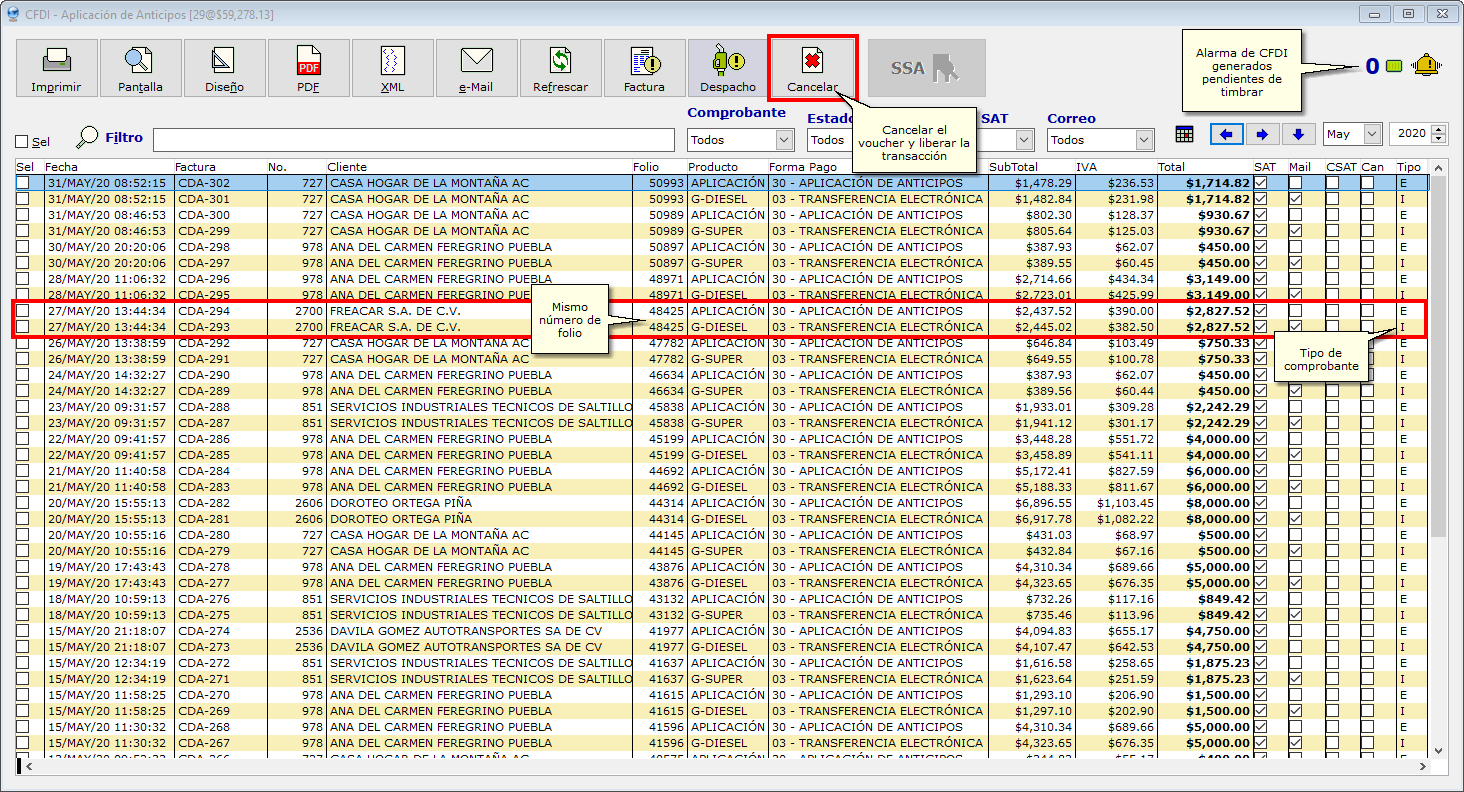This screenshot has height=792, width=1464.
Task: Click the Factura invoice icon
Action: click(644, 68)
